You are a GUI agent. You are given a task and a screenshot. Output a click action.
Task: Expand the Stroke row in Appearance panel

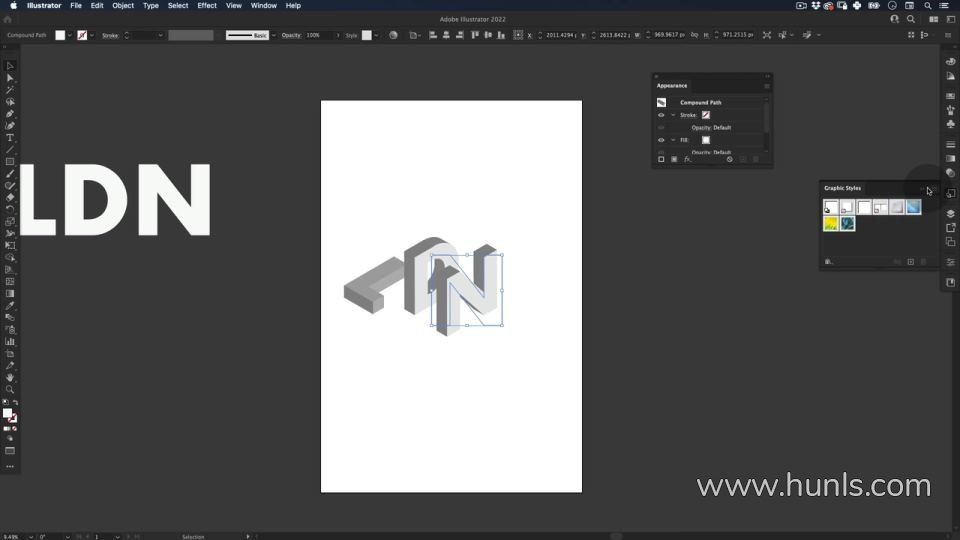pos(673,115)
